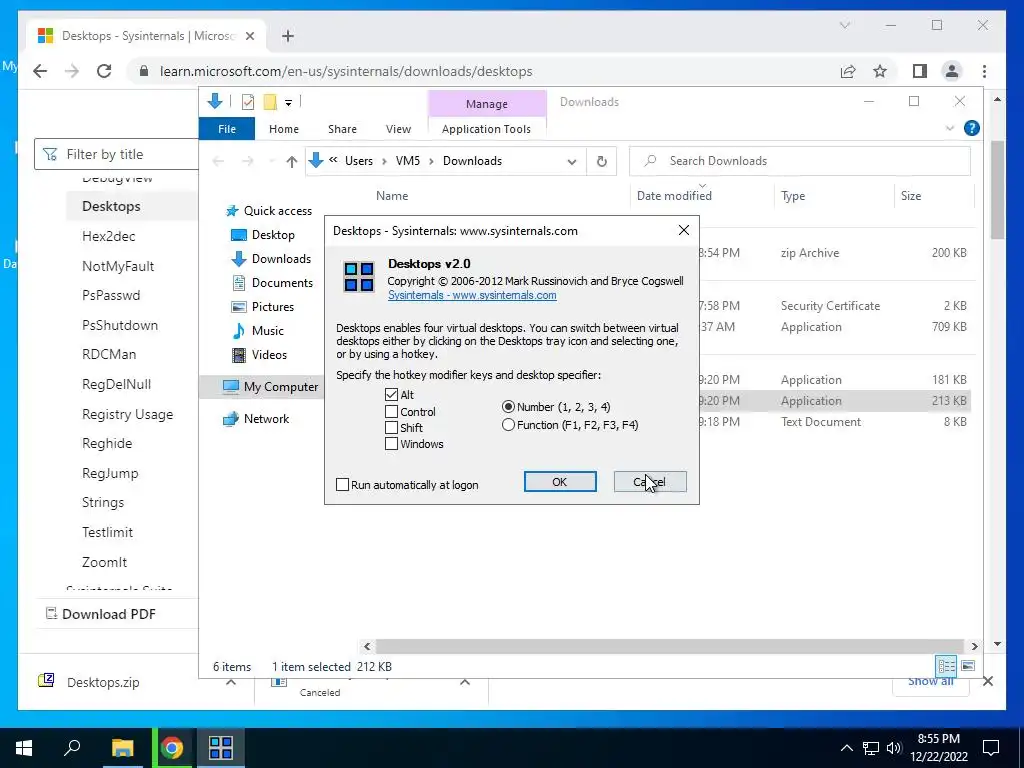This screenshot has height=768, width=1024.
Task: Open Desktops.zip download options chevron
Action: tap(231, 682)
